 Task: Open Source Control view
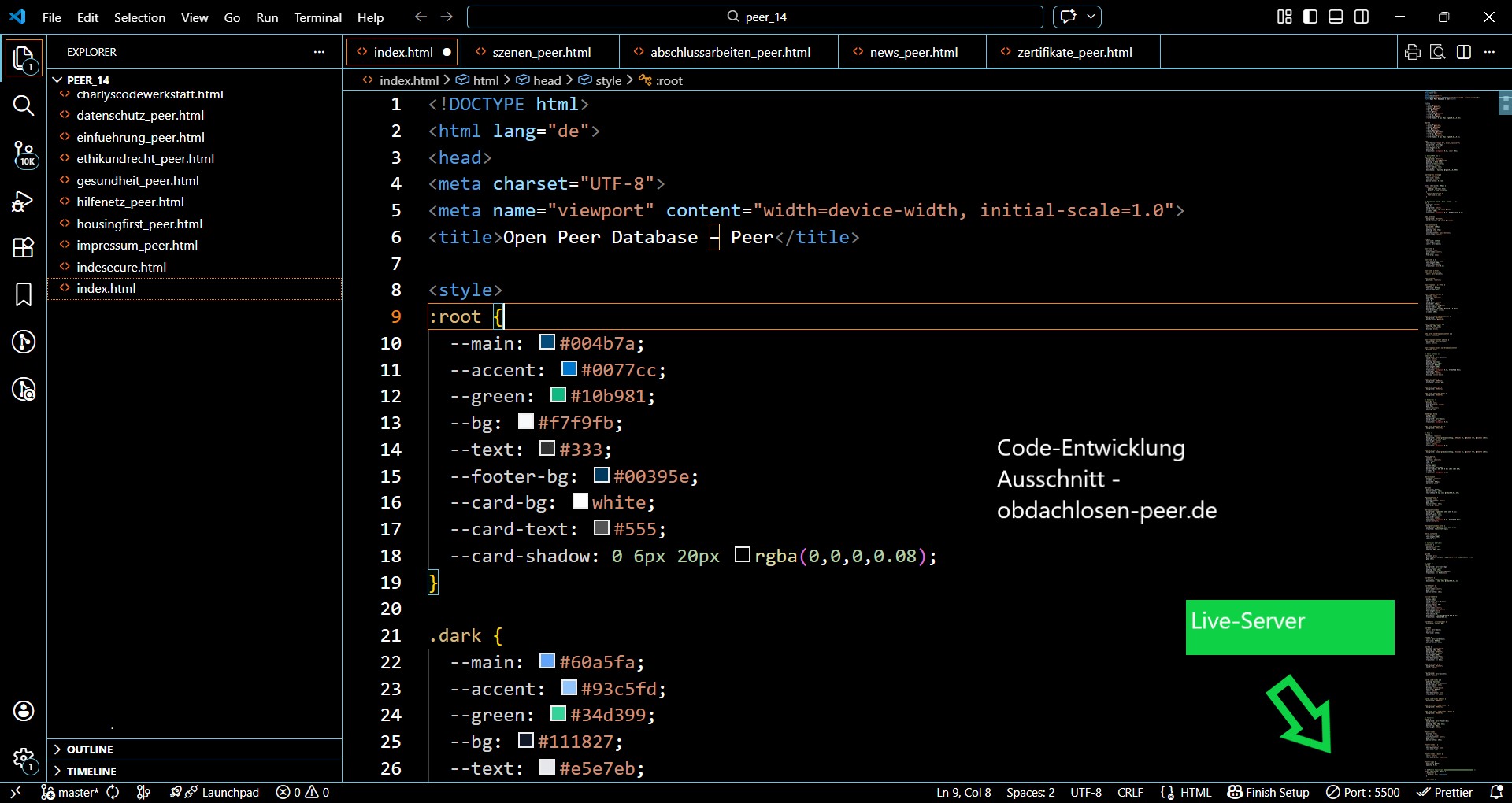pyautogui.click(x=24, y=154)
